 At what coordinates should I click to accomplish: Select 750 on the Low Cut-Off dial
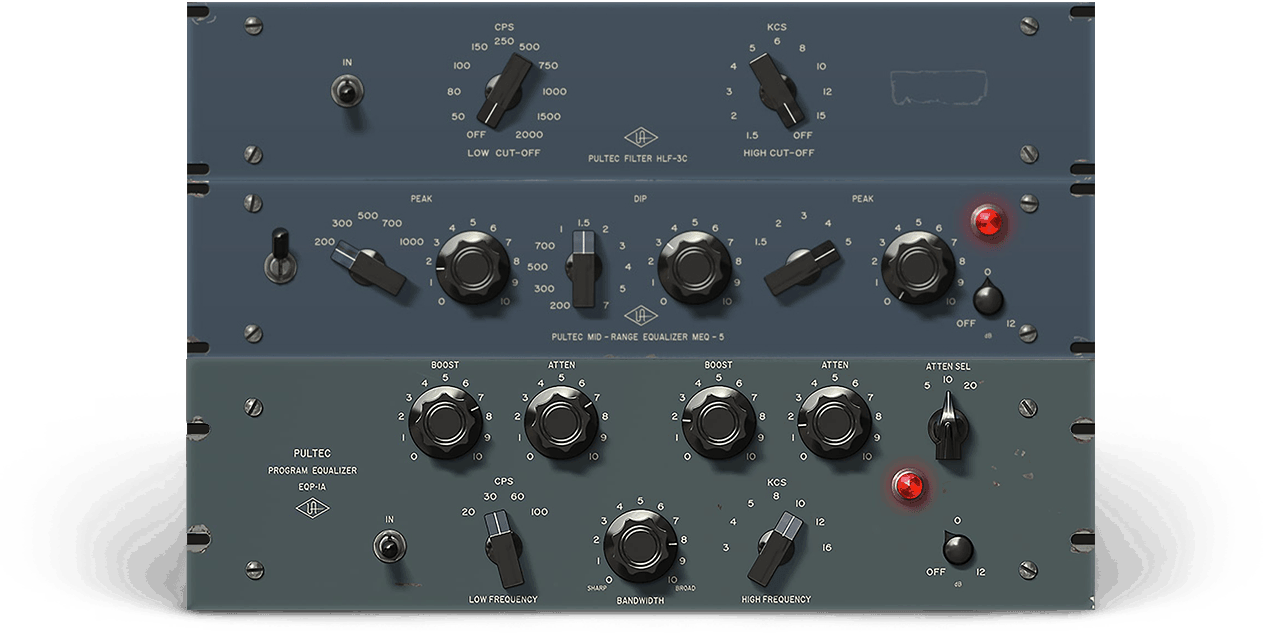click(x=548, y=66)
